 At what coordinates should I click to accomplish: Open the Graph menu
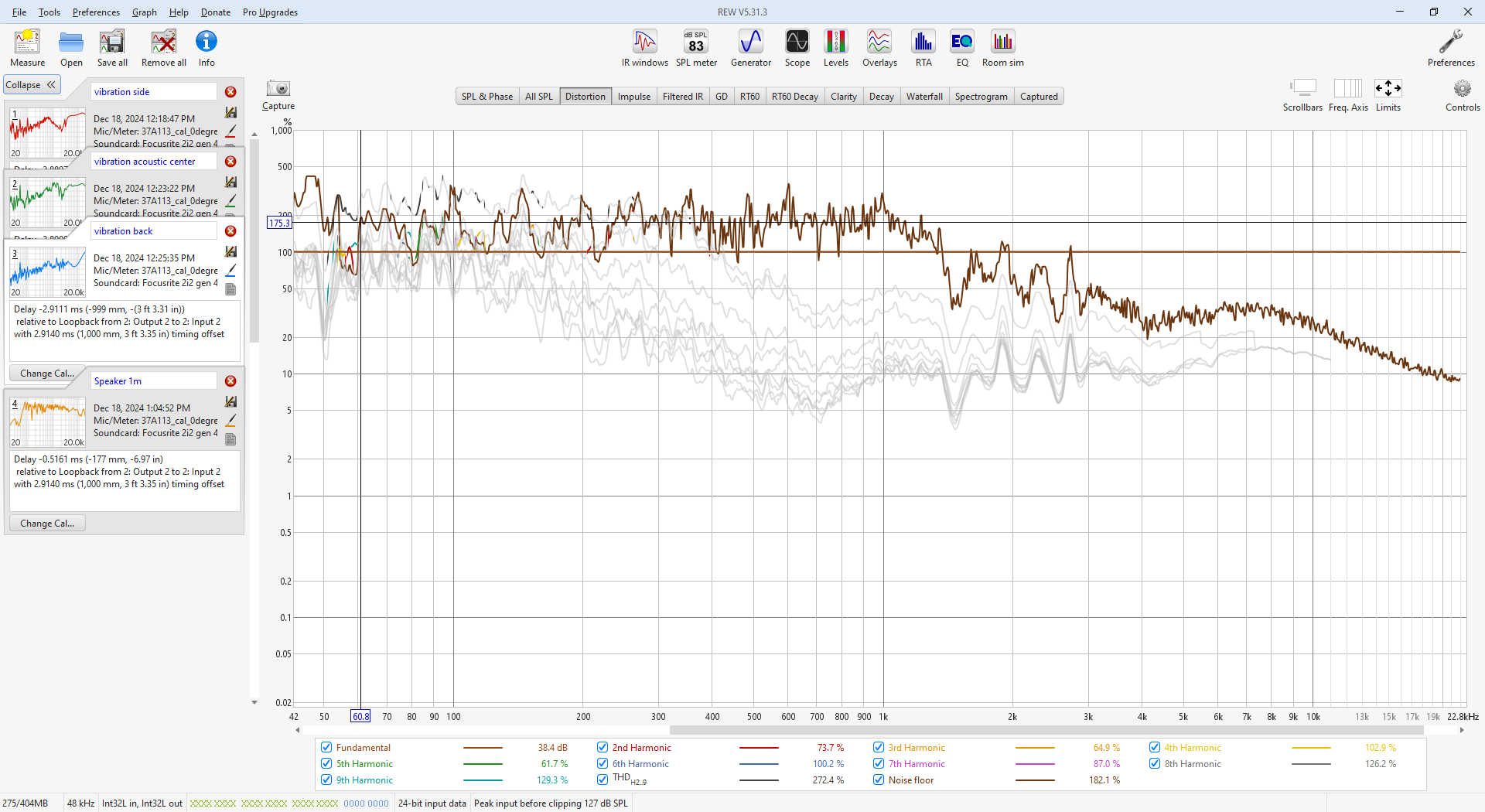click(x=144, y=12)
